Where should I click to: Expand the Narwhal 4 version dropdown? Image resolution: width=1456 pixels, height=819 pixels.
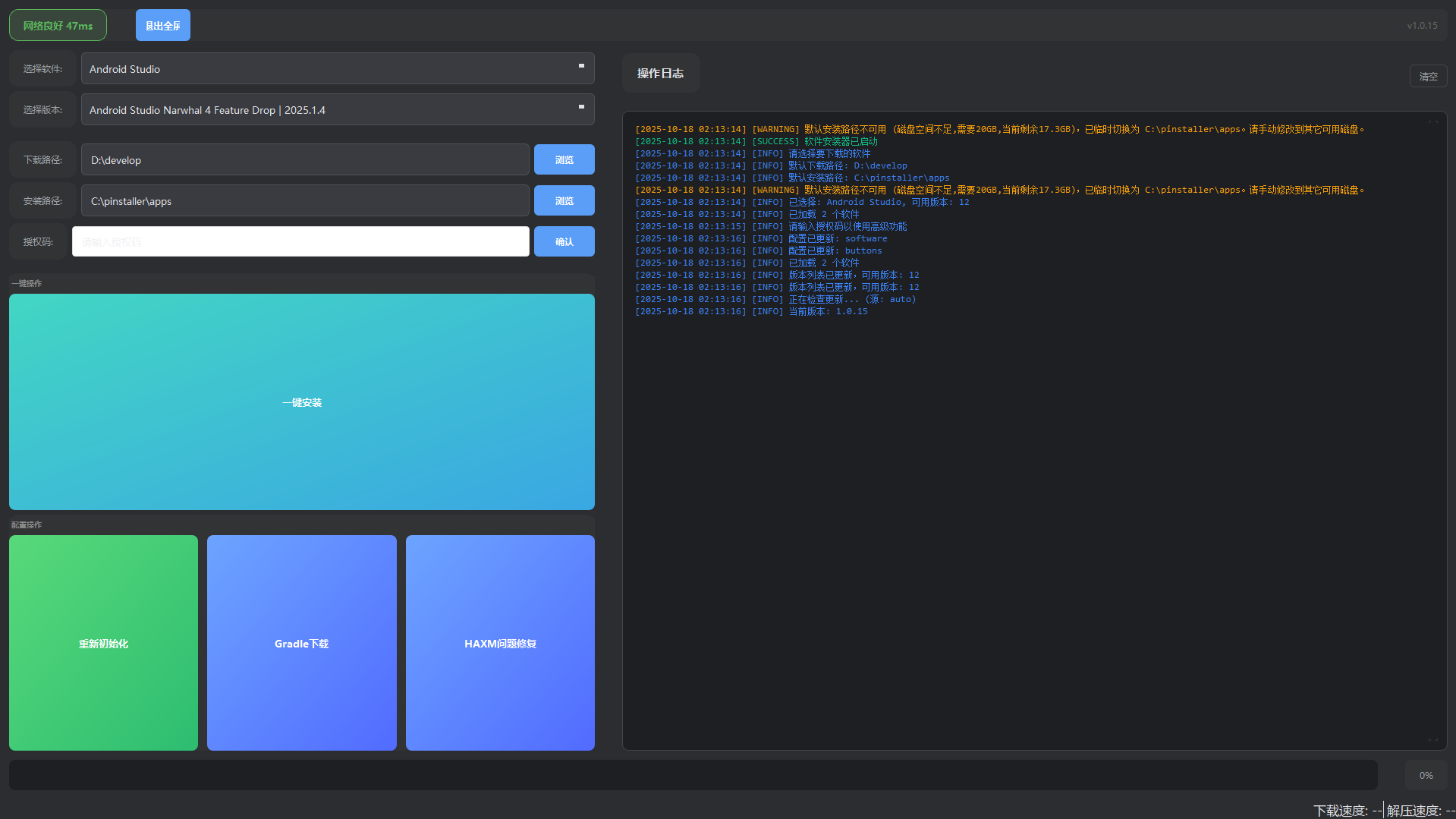[x=337, y=110]
